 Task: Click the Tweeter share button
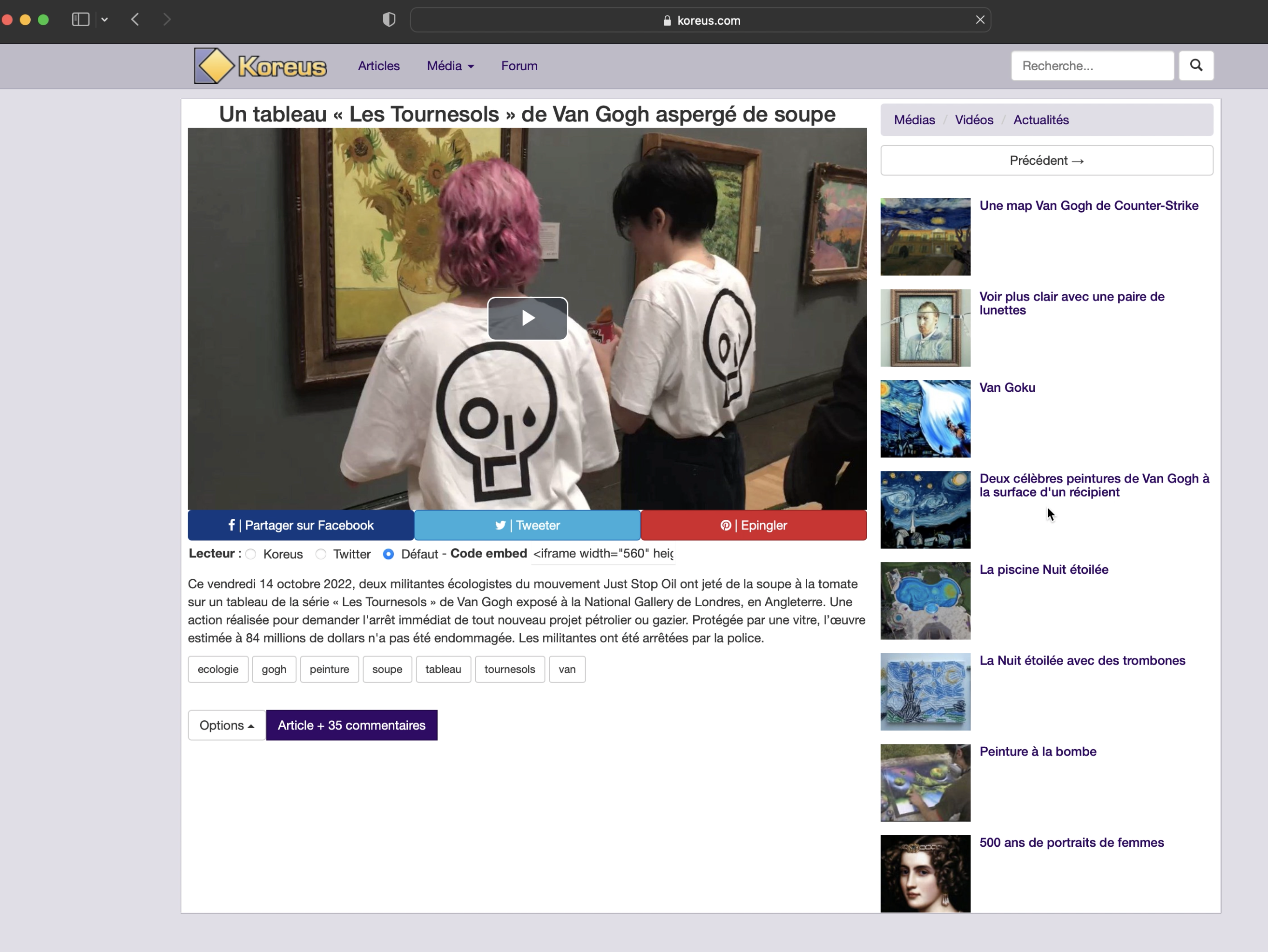(x=527, y=525)
